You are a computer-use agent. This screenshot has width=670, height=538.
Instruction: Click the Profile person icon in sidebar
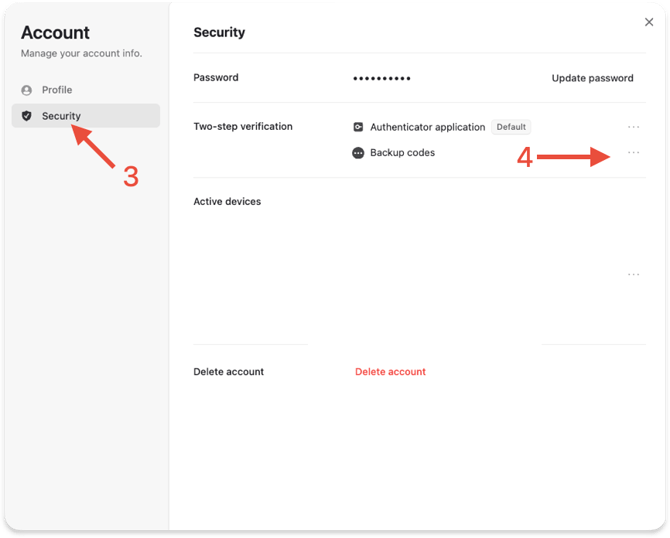tap(27, 90)
